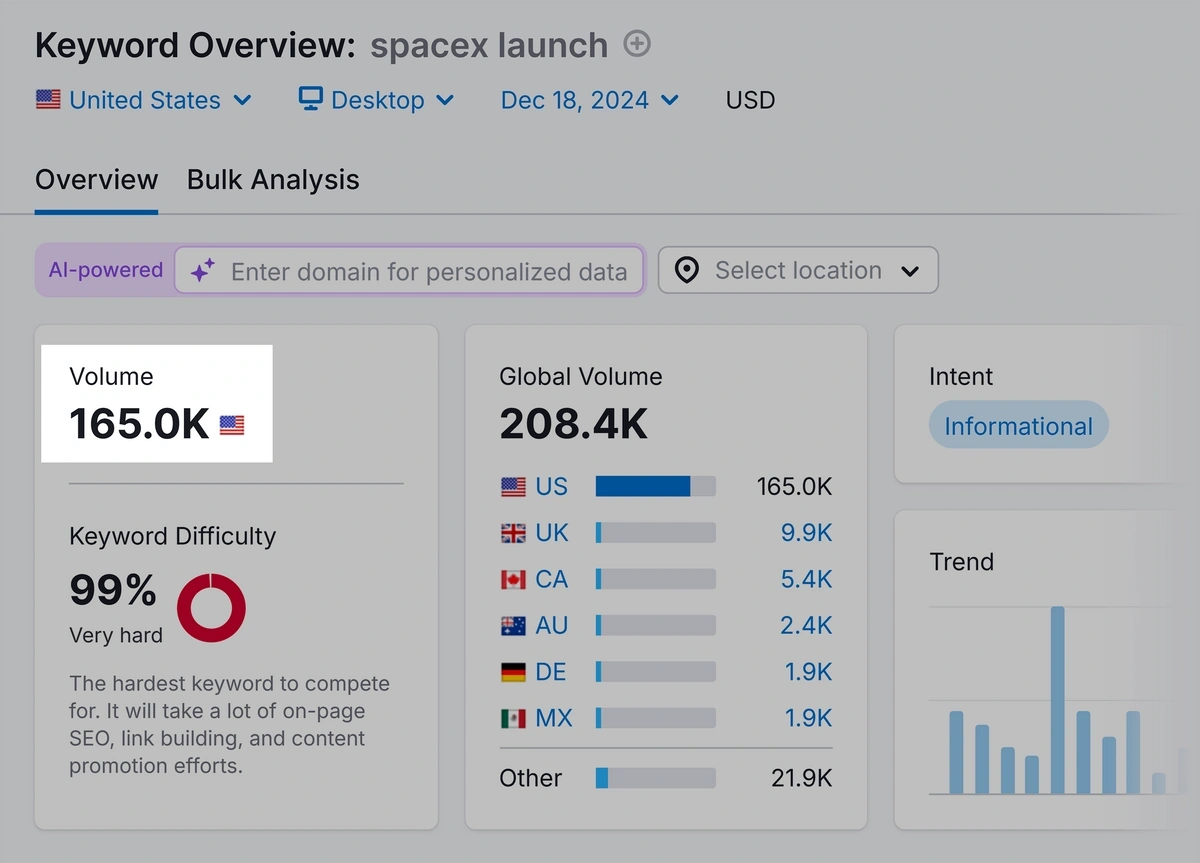This screenshot has height=863, width=1200.
Task: Click the US volume progress bar
Action: [x=655, y=486]
